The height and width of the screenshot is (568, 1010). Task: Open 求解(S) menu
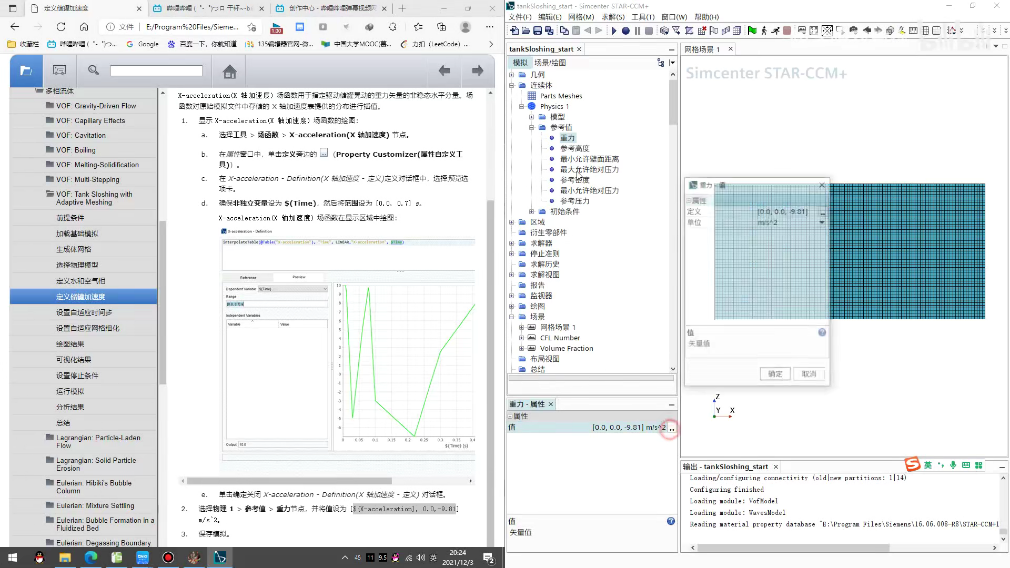click(613, 17)
